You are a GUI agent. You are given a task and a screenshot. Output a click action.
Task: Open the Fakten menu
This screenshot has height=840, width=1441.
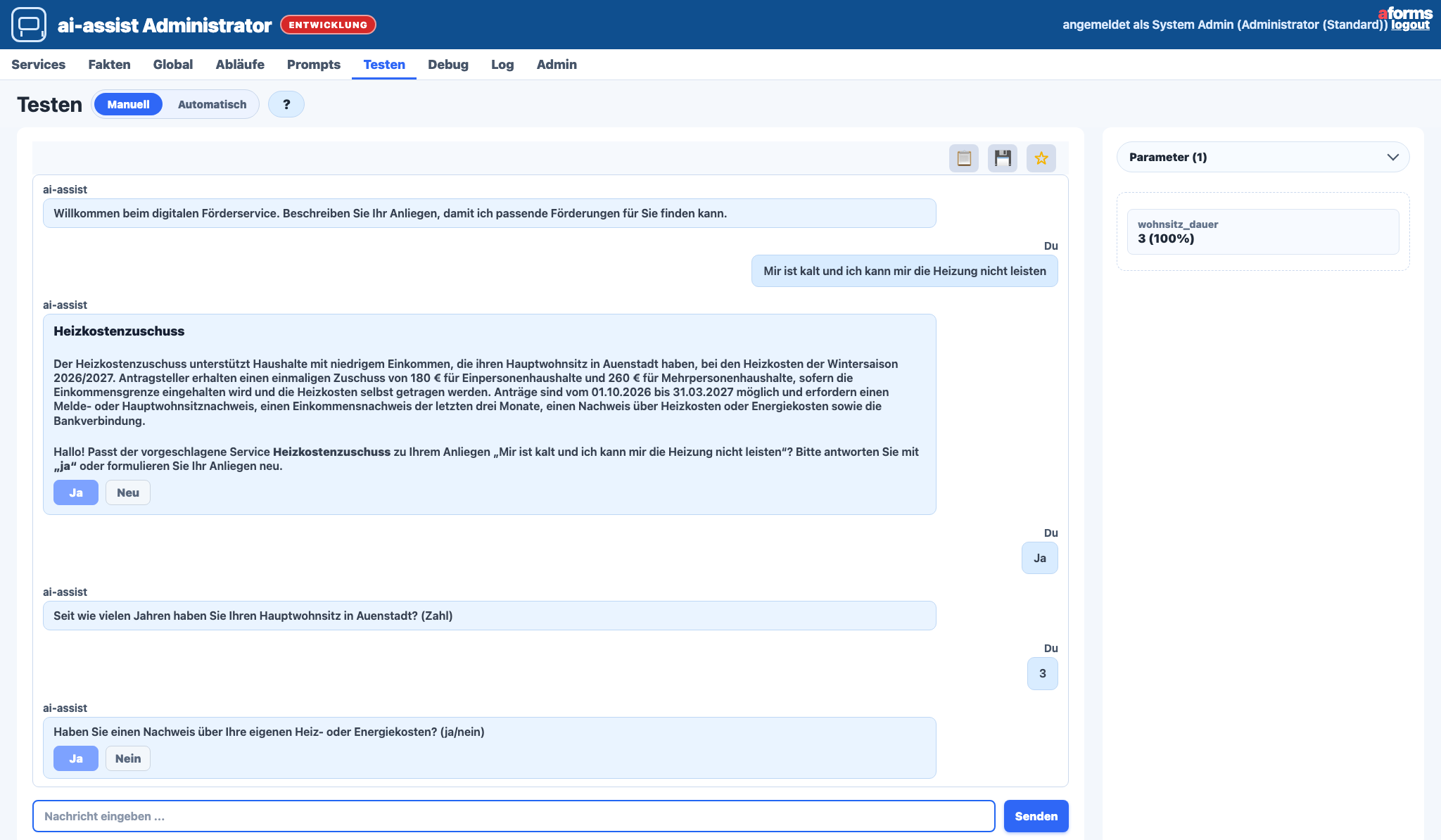[x=109, y=64]
